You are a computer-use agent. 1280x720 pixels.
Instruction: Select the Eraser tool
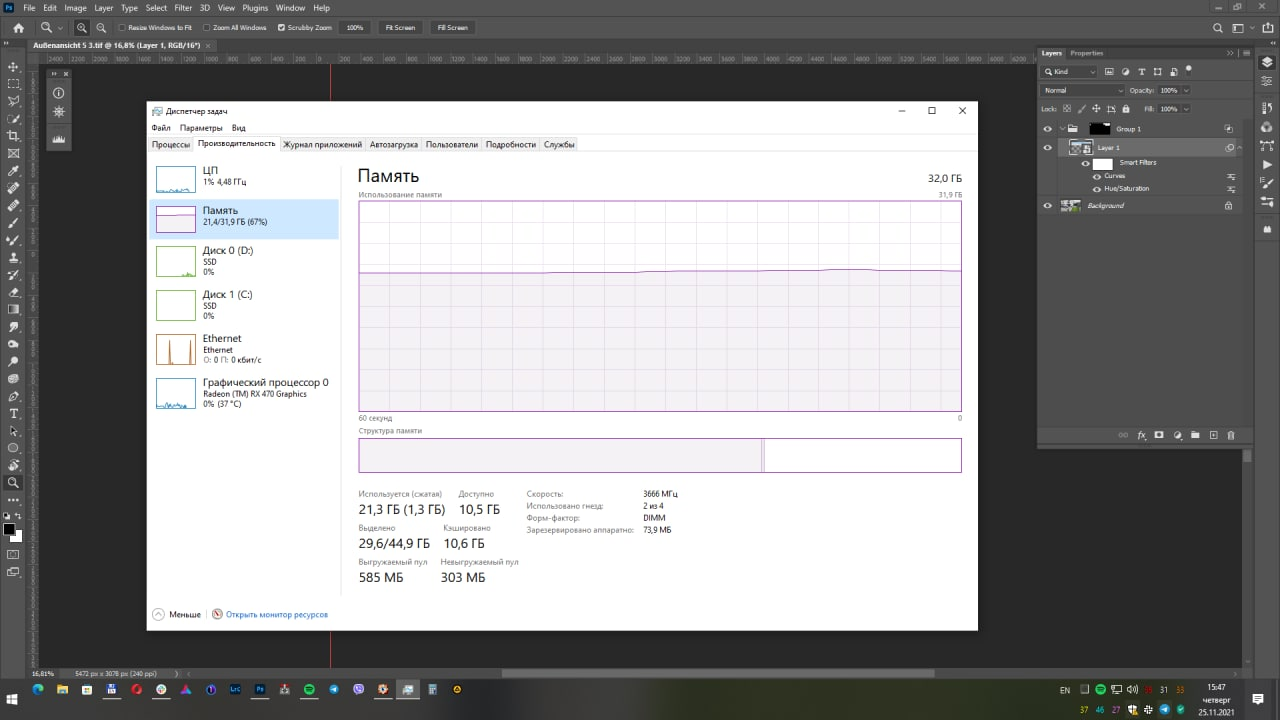[x=13, y=292]
